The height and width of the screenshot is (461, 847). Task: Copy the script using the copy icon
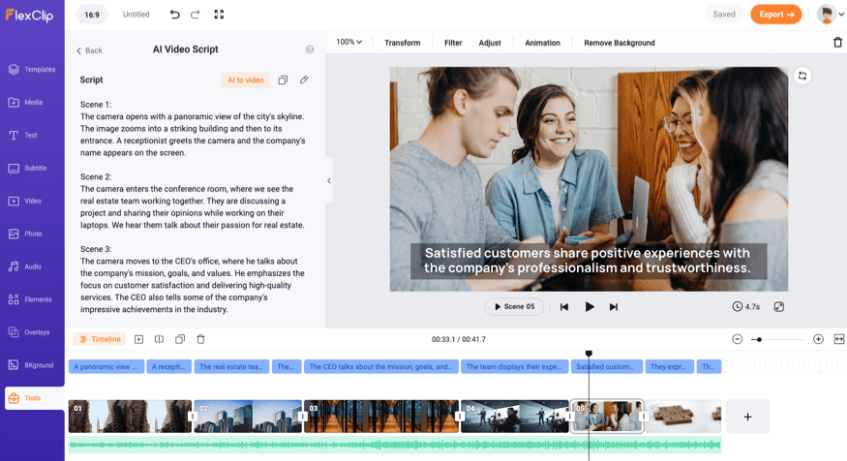pyautogui.click(x=283, y=80)
